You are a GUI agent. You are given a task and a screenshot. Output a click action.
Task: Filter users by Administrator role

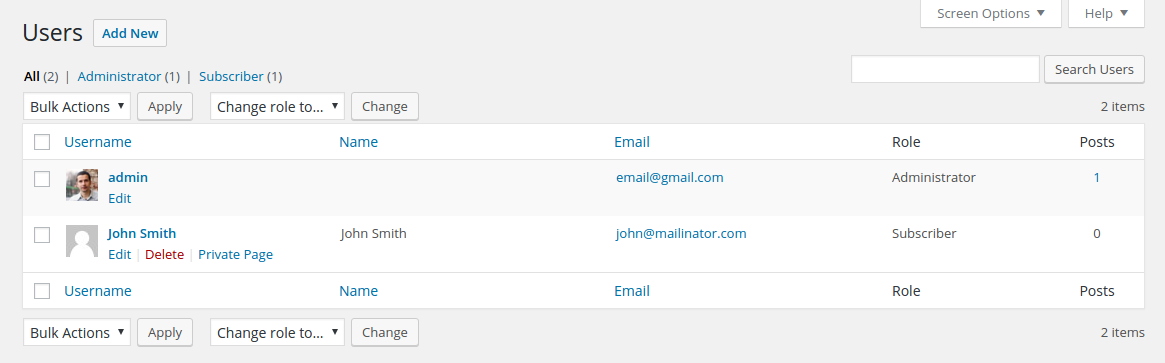click(x=119, y=76)
